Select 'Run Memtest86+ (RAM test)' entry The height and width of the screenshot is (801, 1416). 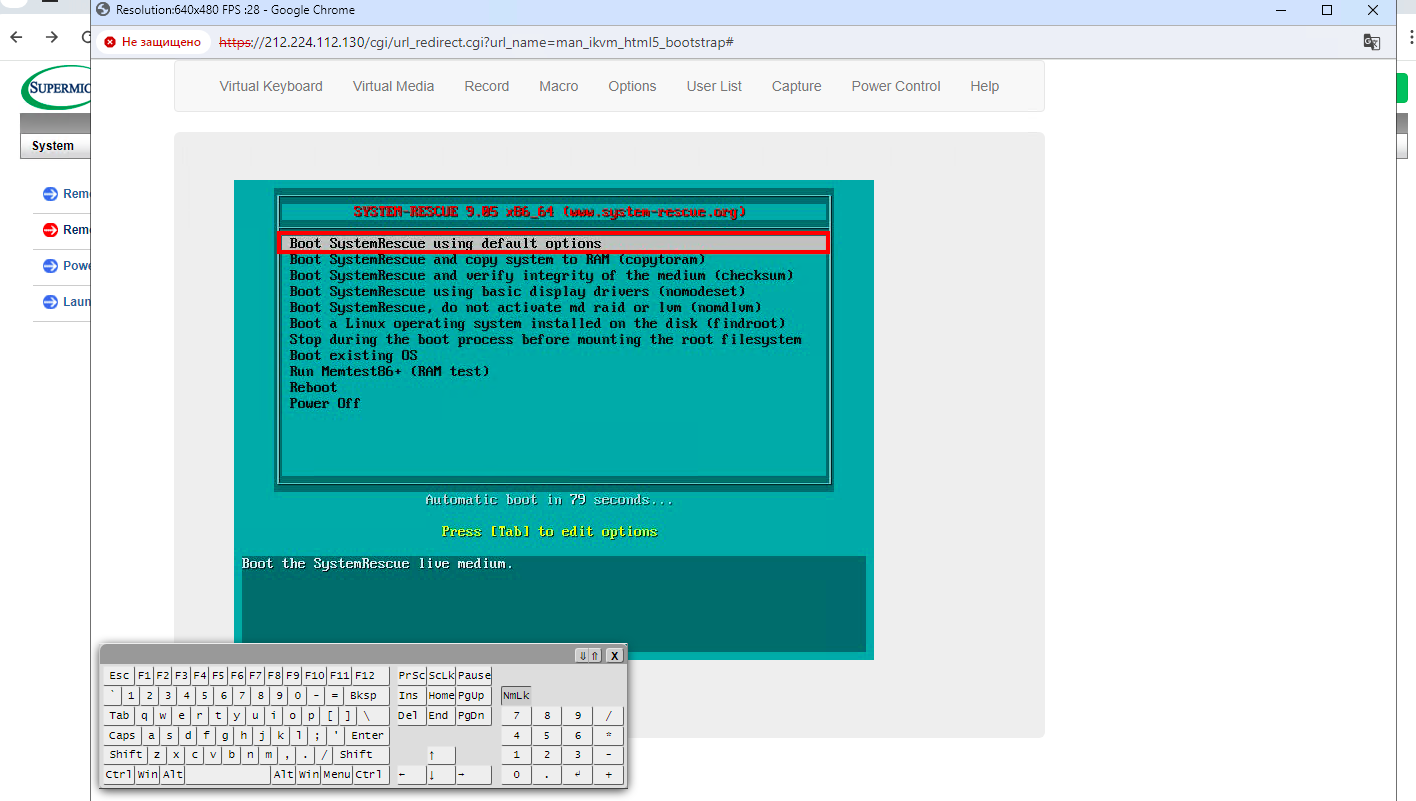click(389, 371)
